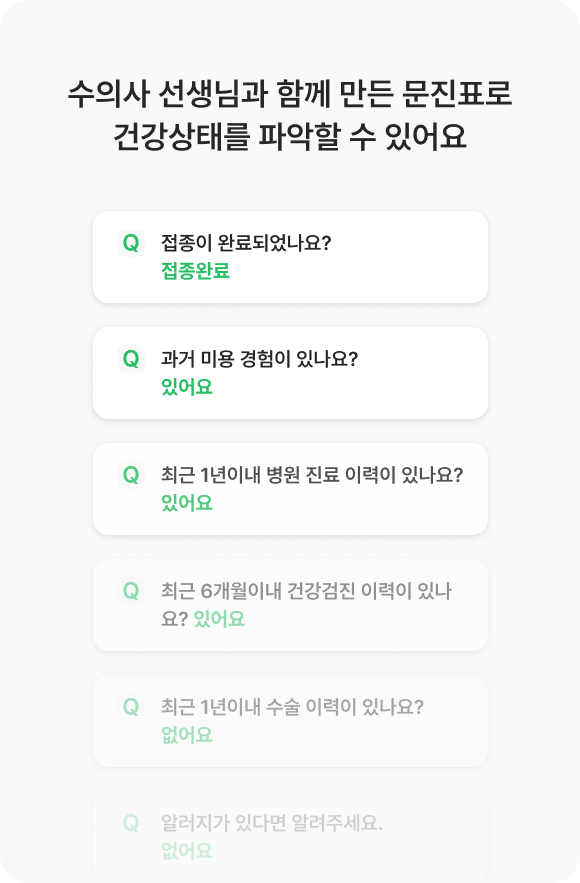Open the 최근 1년이내 병원 진료 이력 question text
The height and width of the screenshot is (883, 580).
312,475
